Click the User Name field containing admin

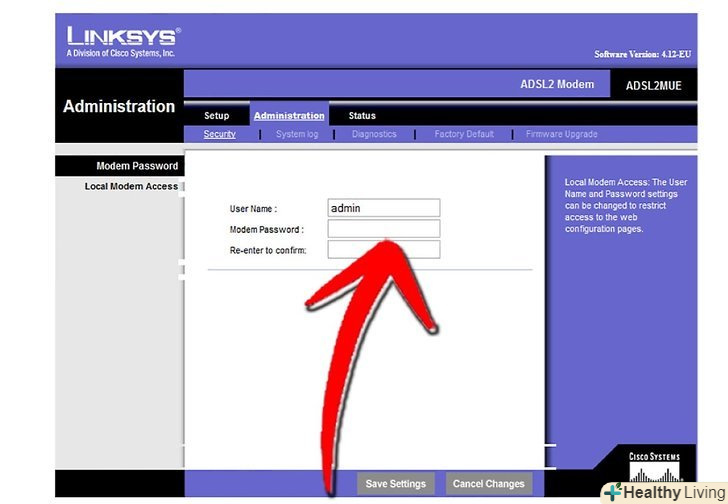tap(384, 208)
